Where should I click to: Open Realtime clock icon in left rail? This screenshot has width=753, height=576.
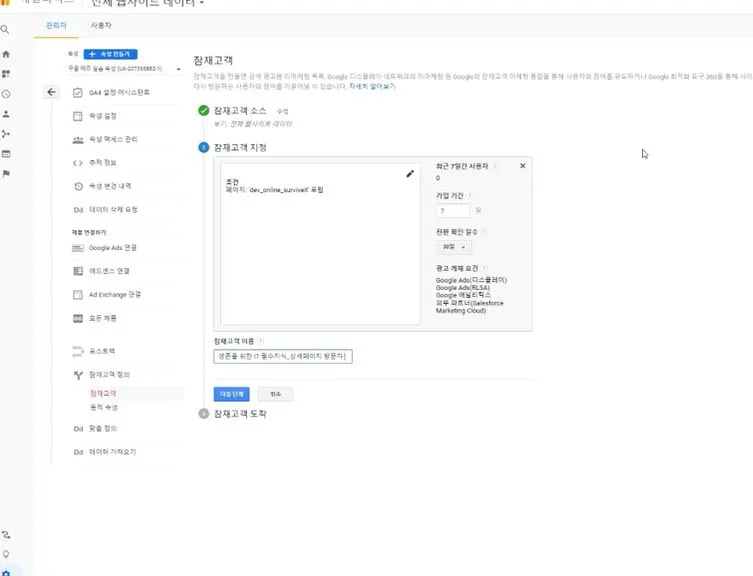pos(6,94)
